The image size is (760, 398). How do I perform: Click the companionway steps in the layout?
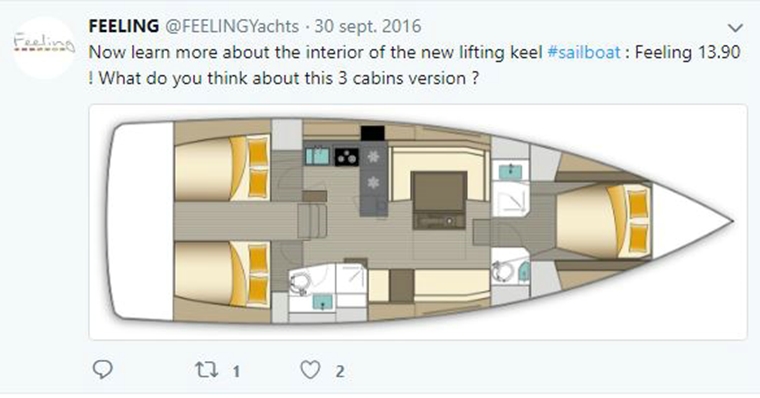[x=312, y=221]
